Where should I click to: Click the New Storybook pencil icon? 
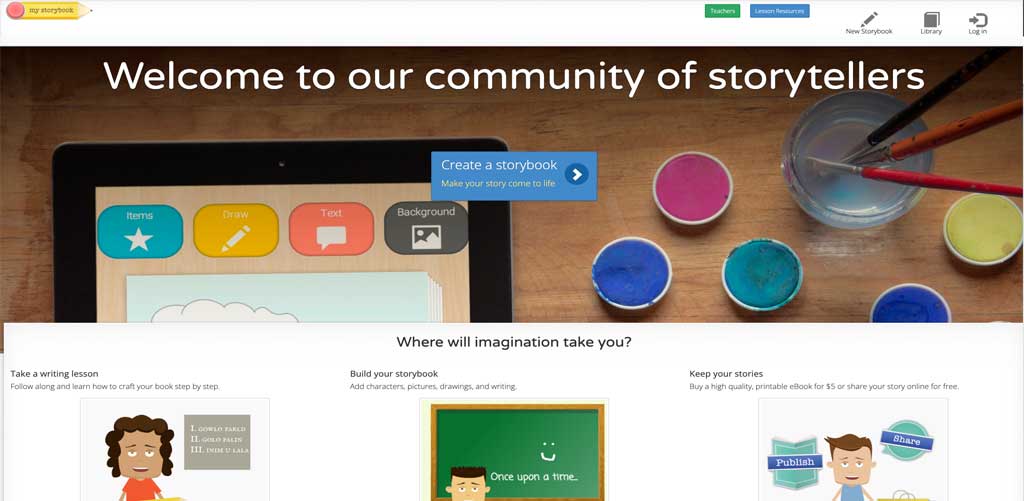869,19
